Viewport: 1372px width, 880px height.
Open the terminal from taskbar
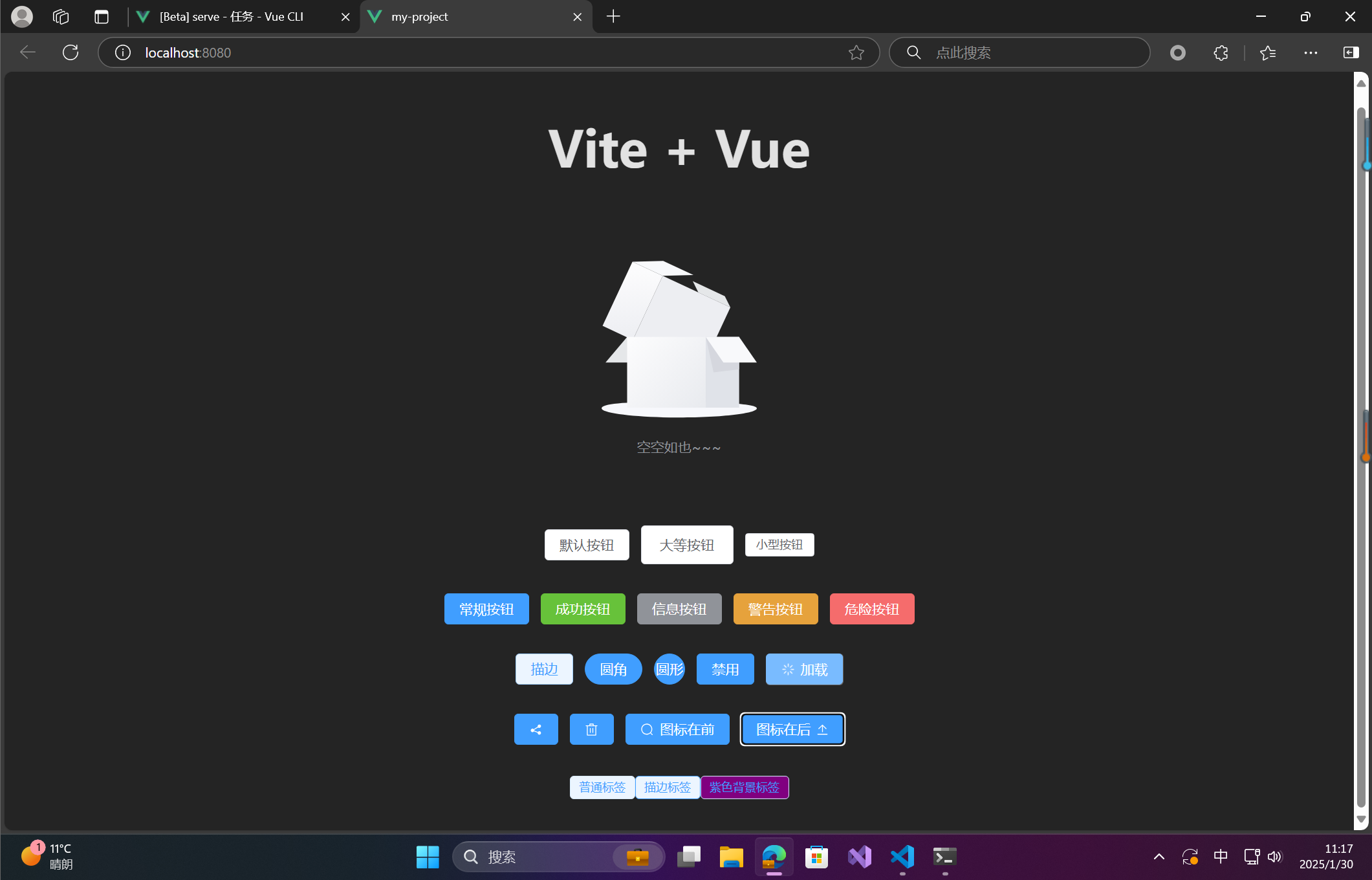click(944, 857)
